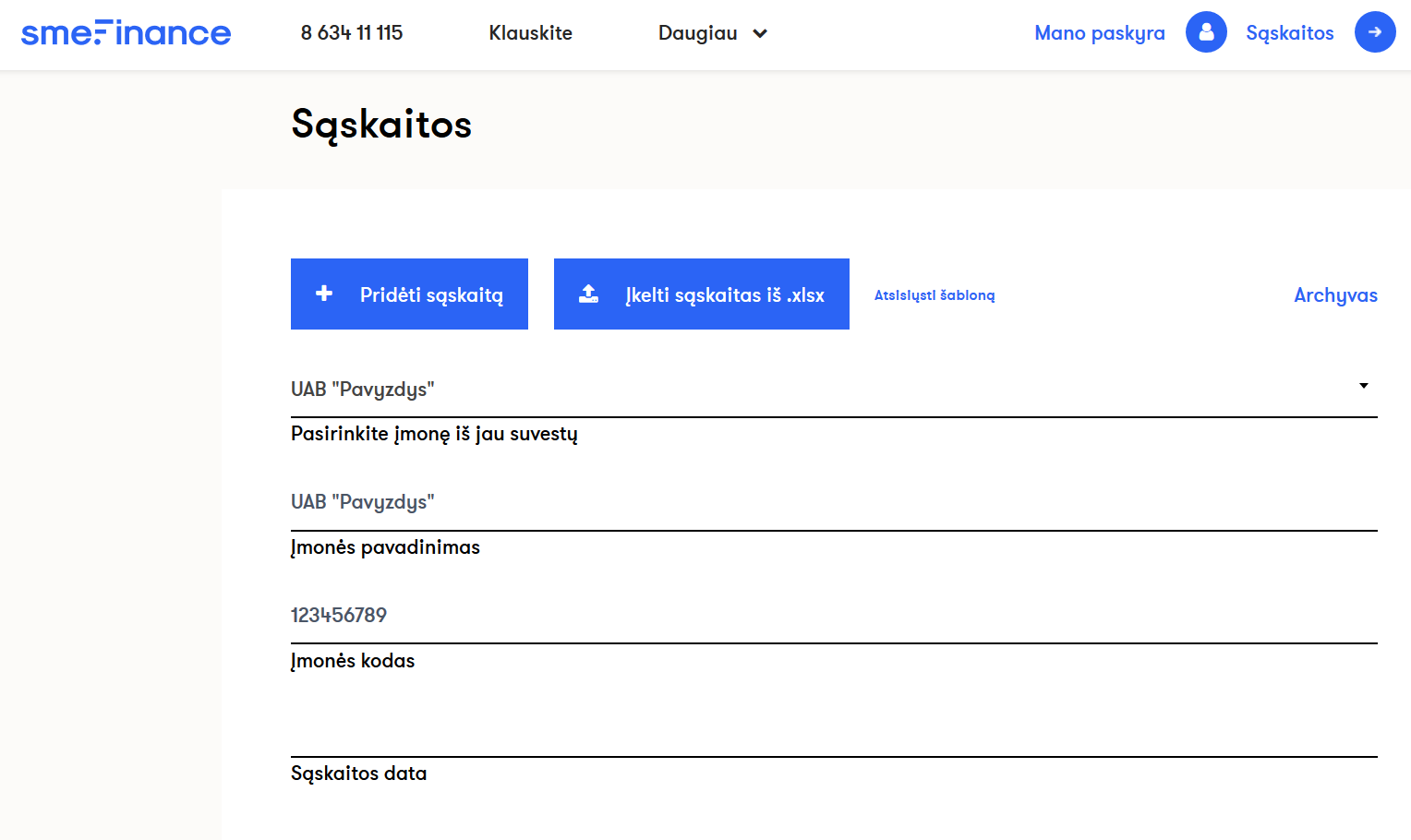Open Sąskaitos link in header
This screenshot has width=1411, height=840.
coord(1290,33)
